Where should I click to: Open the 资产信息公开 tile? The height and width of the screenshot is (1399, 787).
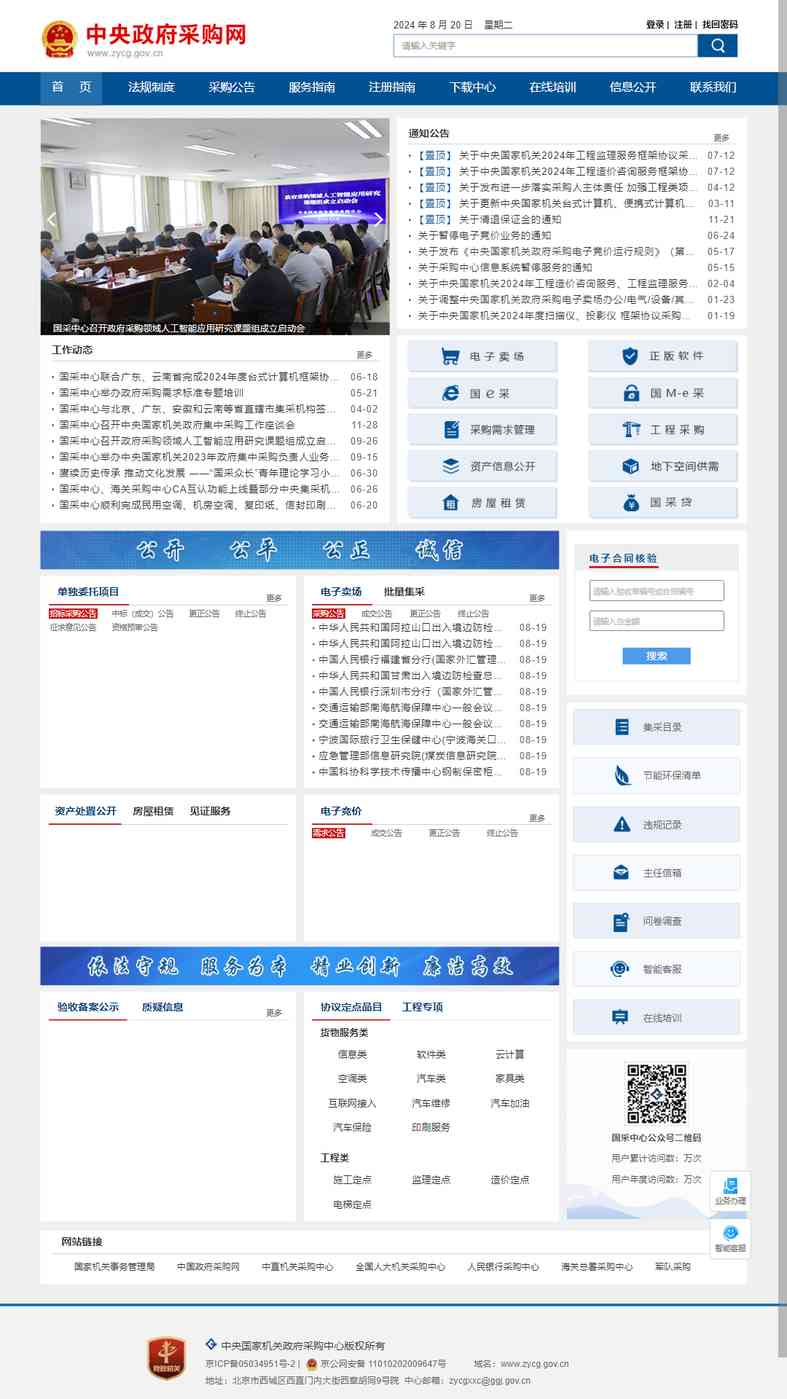coord(482,466)
